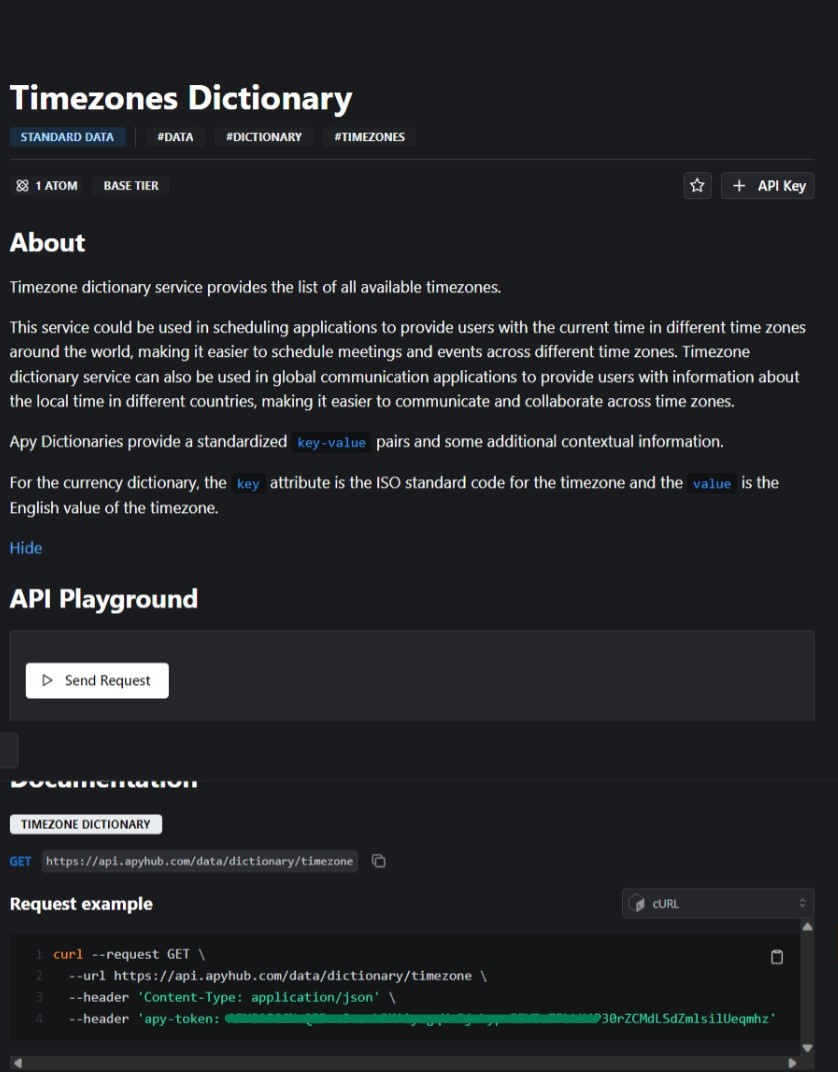The image size is (838, 1072).
Task: Copy the request example code
Action: [776, 956]
